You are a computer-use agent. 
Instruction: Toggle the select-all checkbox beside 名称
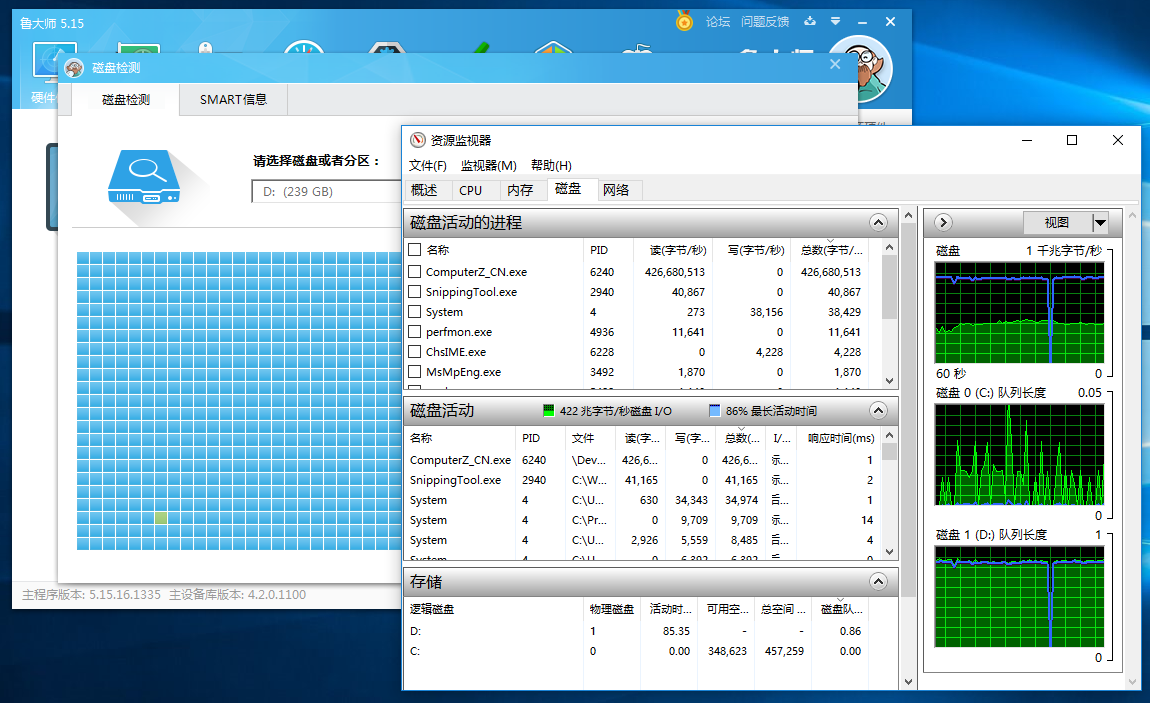click(x=415, y=250)
